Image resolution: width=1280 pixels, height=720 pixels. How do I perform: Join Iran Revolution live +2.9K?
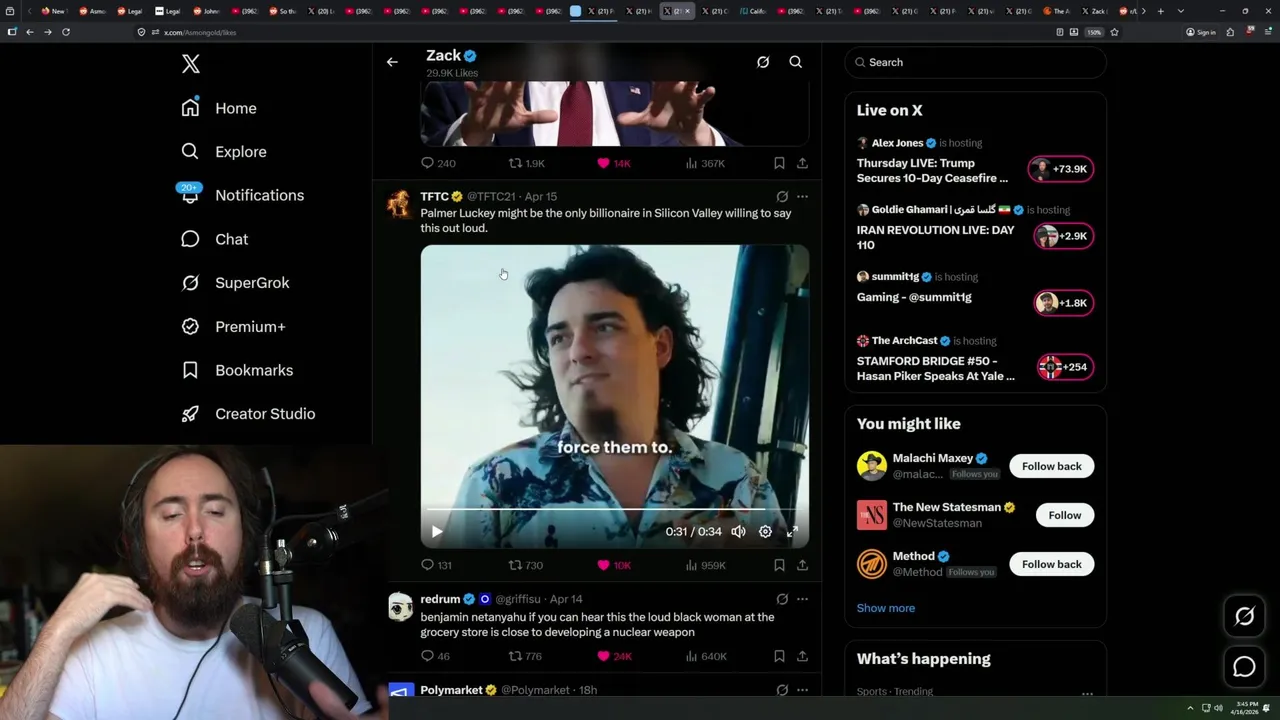[1064, 236]
